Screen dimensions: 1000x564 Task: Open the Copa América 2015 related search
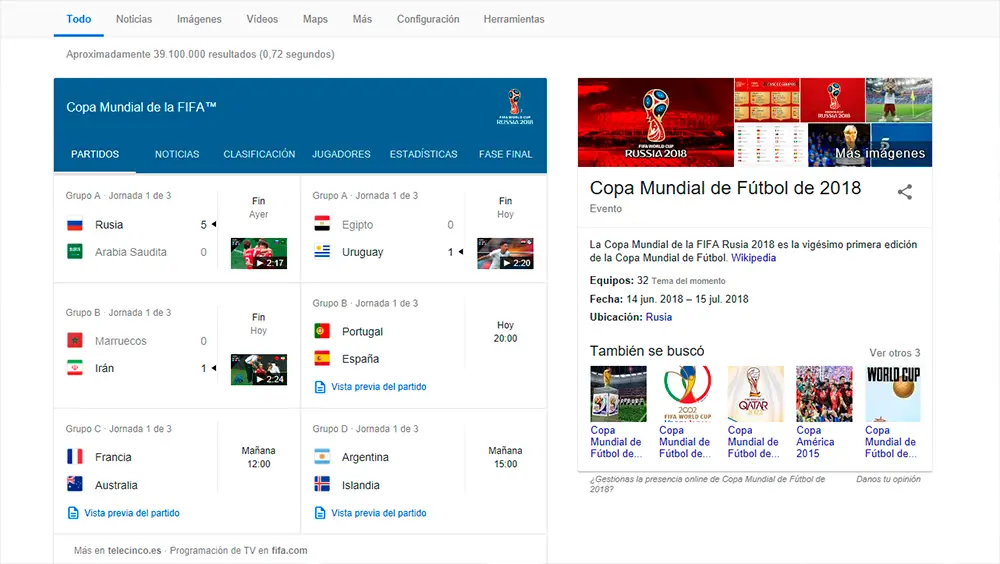(824, 394)
